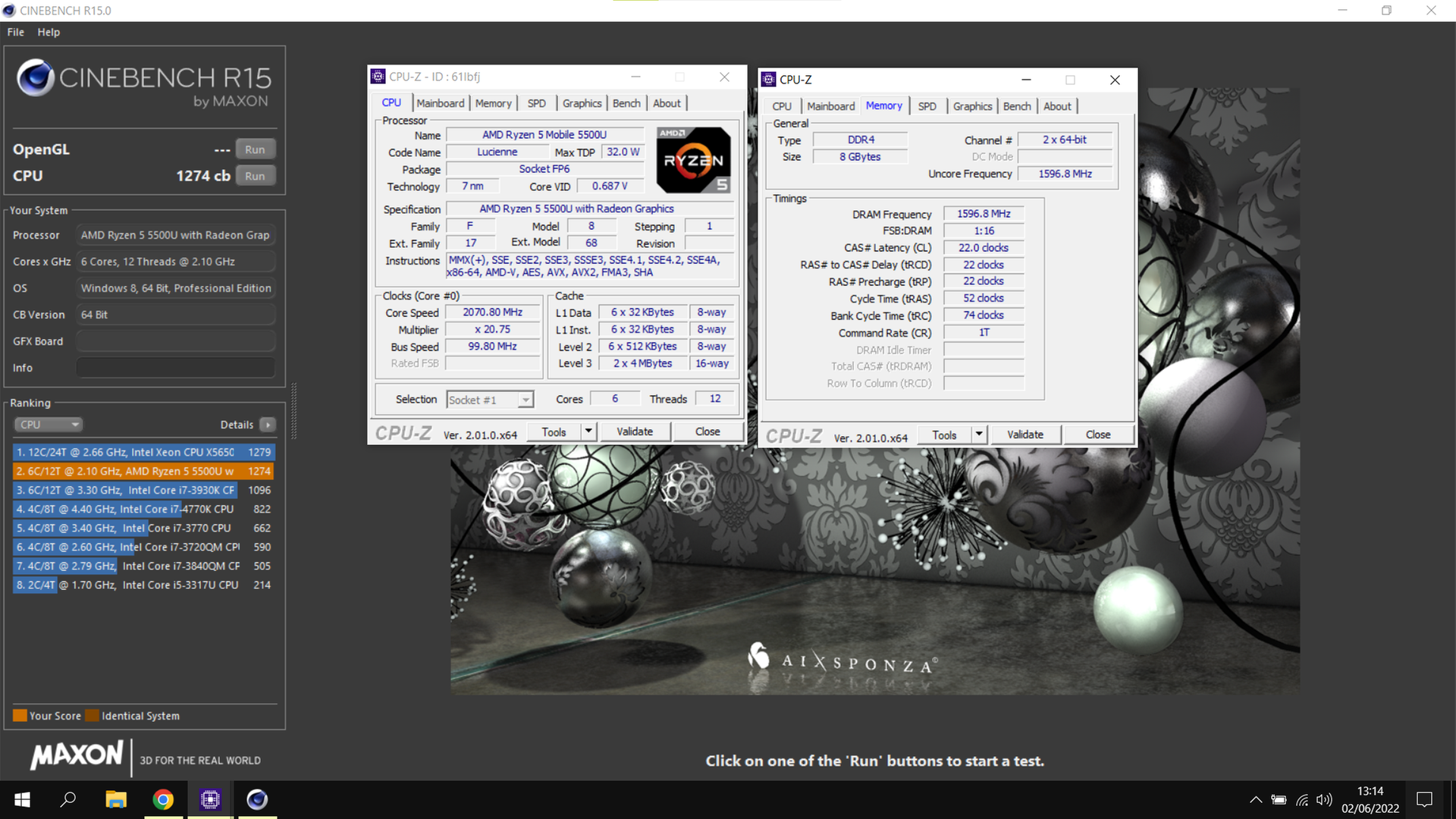Open Wi-Fi network tray icon
Viewport: 1456px width, 819px height.
(1302, 799)
